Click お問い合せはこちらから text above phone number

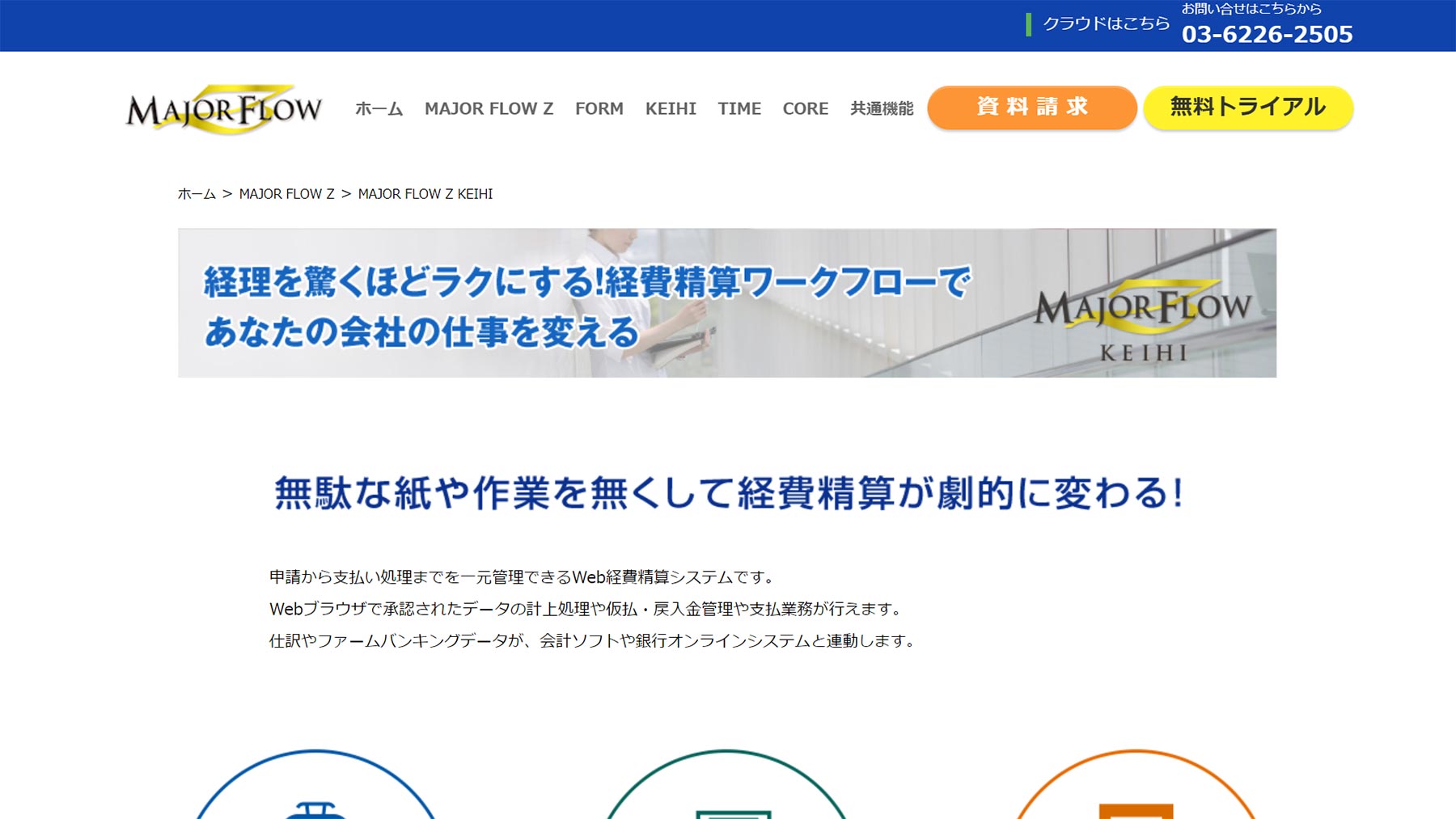coord(1251,9)
